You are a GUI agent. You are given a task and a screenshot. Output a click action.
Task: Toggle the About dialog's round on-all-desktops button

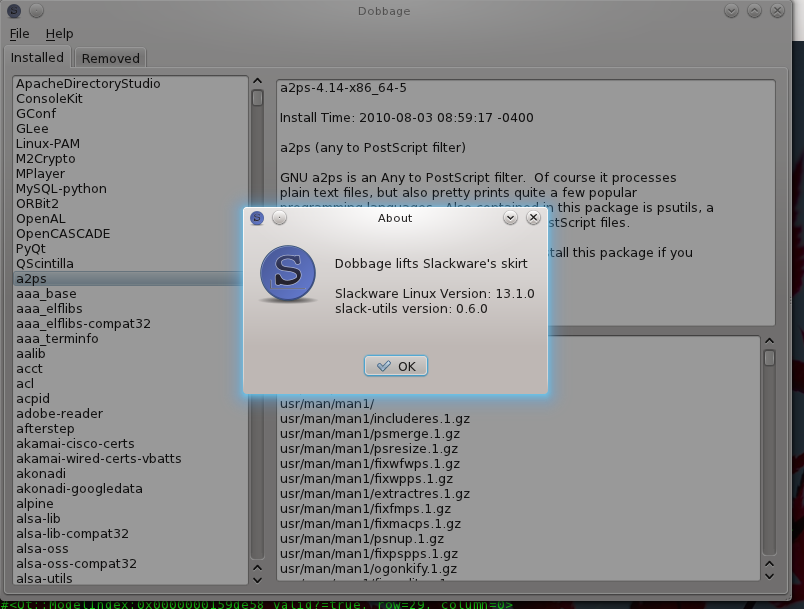pyautogui.click(x=279, y=218)
